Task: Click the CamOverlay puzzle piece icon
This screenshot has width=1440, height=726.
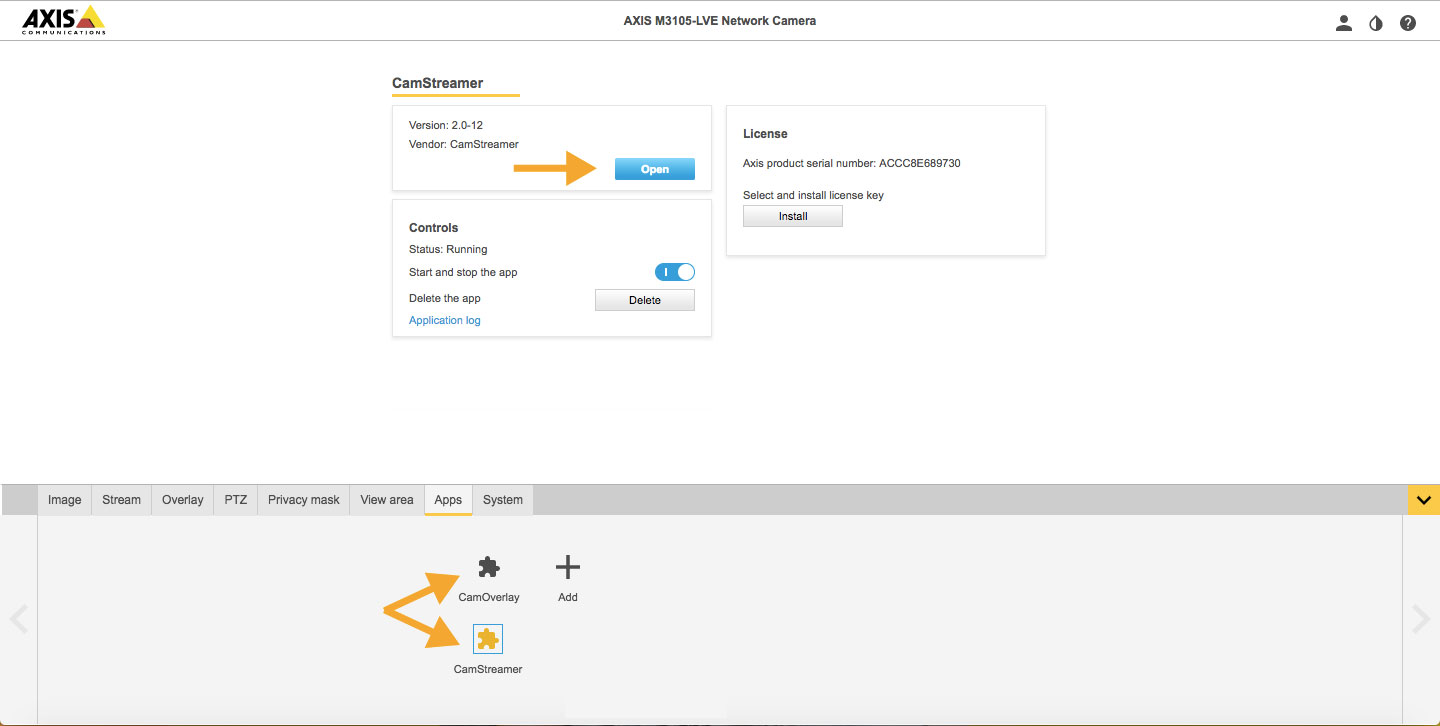Action: [488, 568]
